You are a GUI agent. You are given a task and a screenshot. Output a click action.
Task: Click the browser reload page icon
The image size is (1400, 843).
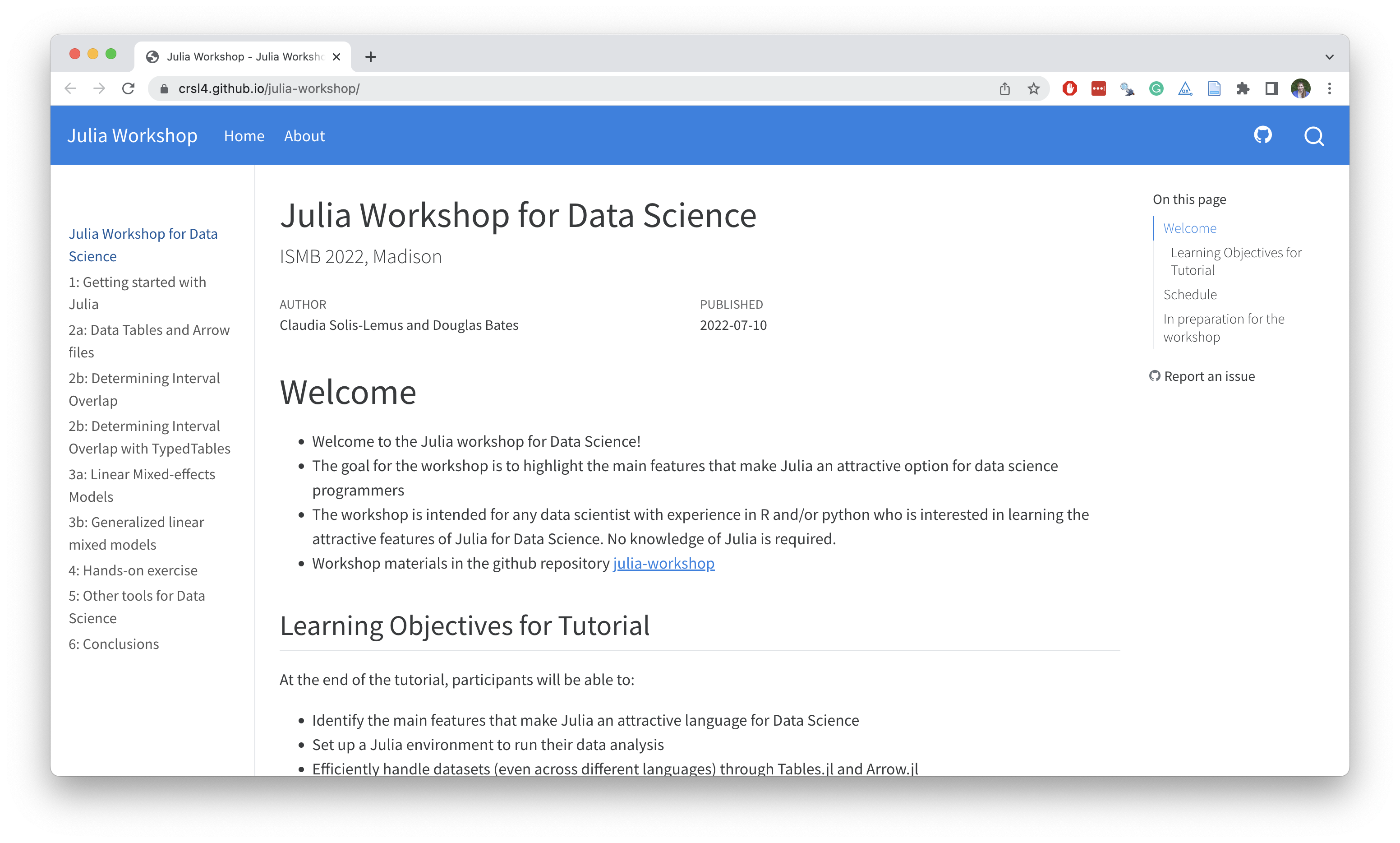tap(129, 88)
